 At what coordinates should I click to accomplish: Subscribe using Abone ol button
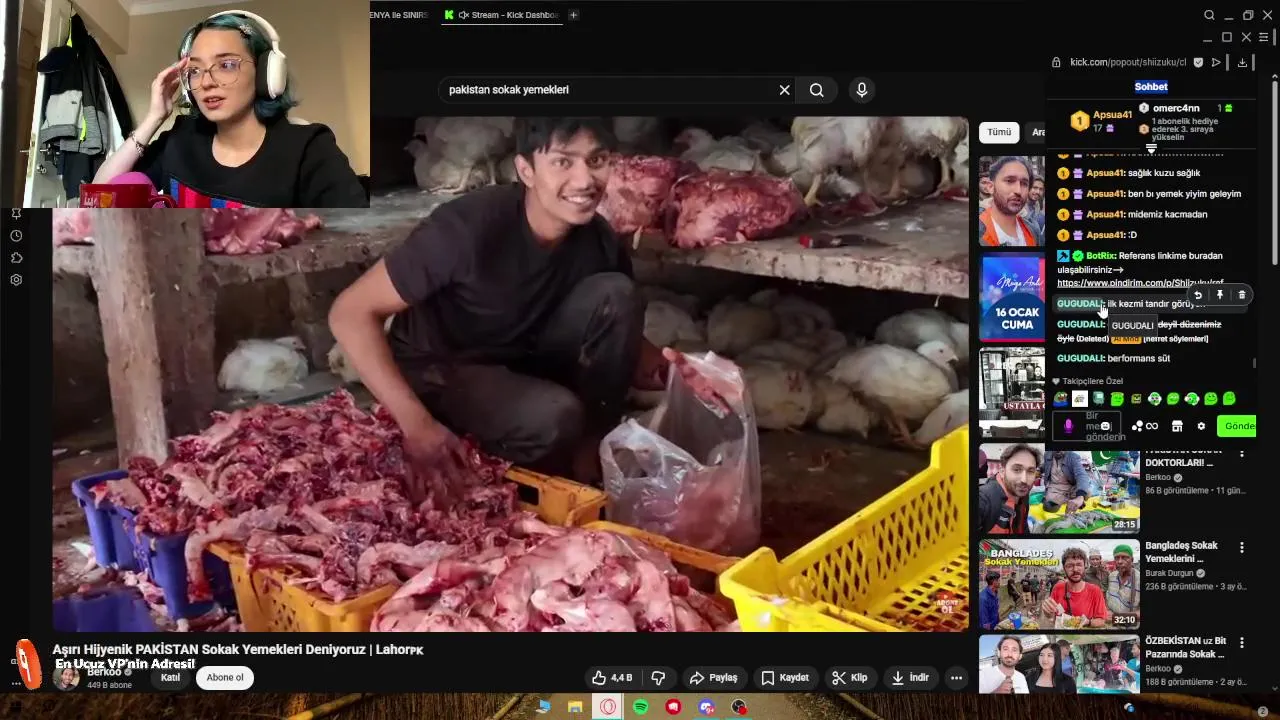point(225,678)
